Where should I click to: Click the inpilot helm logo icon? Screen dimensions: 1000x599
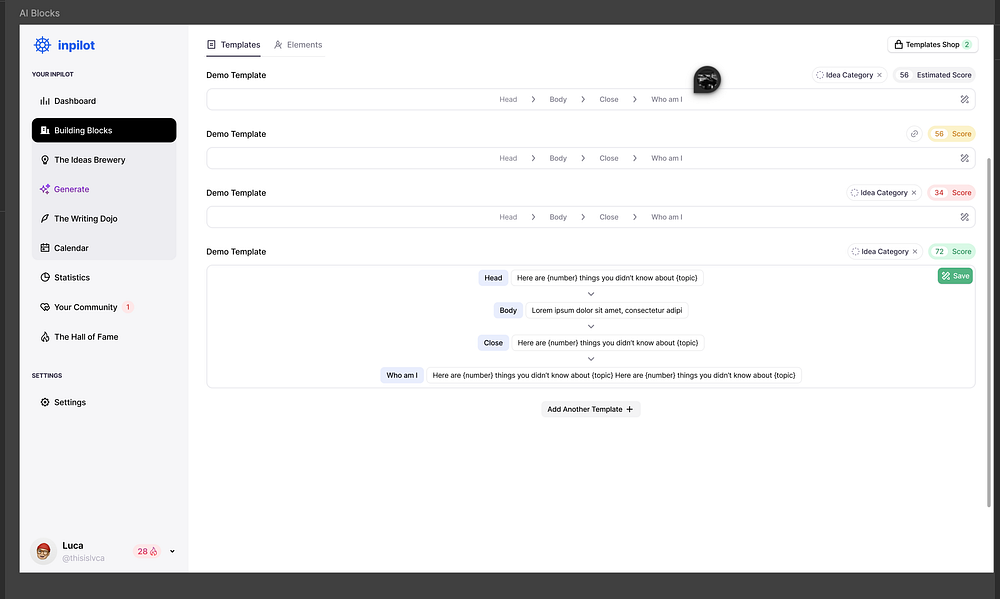(42, 45)
